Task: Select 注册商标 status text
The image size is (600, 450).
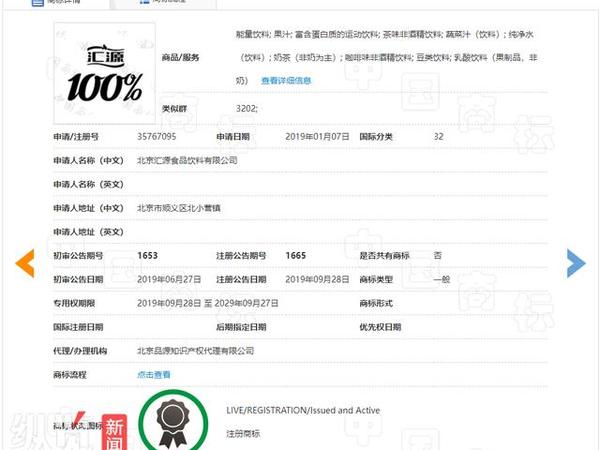Action: coord(243,434)
